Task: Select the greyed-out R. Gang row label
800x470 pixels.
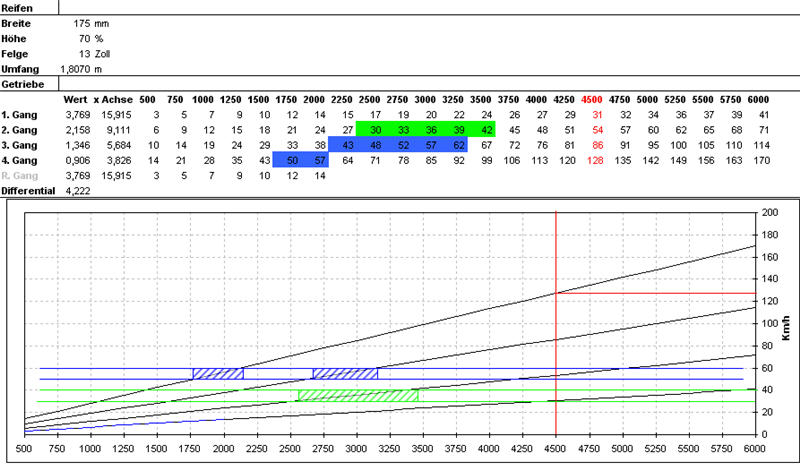Action: 21,175
